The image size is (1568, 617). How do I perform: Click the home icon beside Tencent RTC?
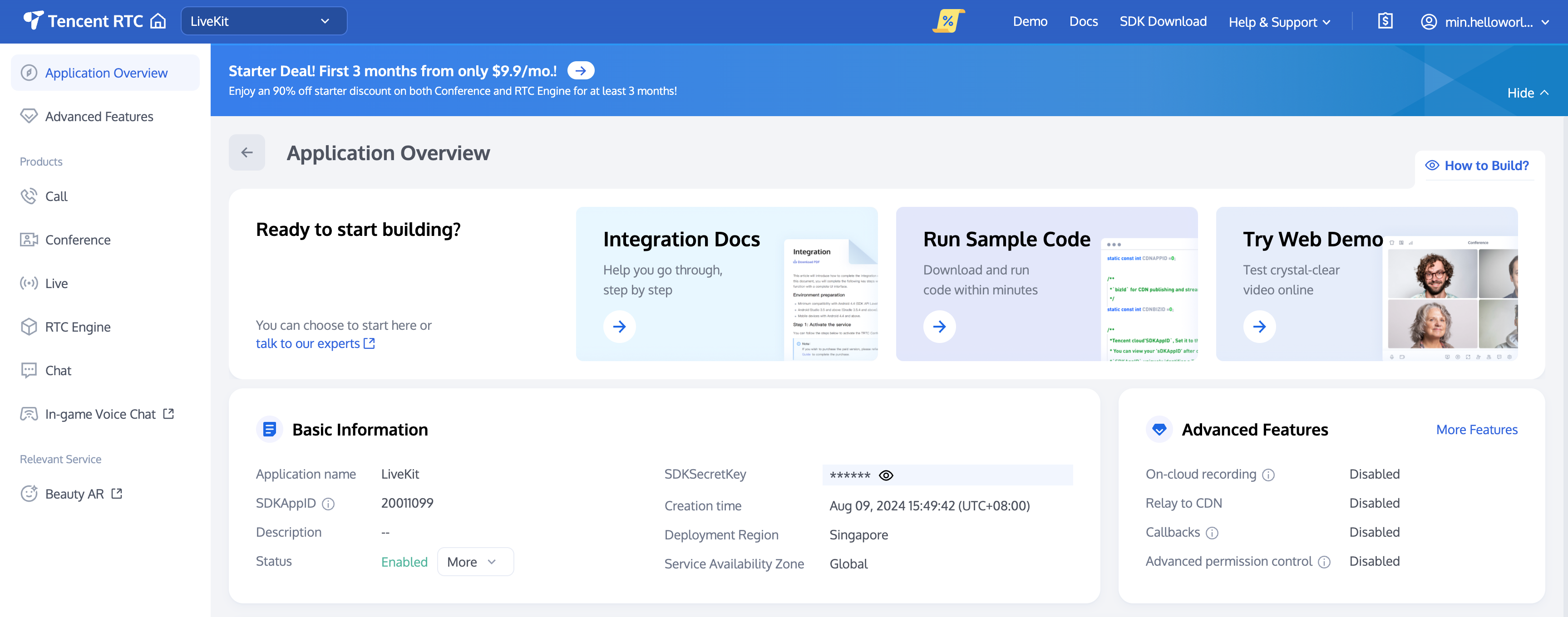[x=158, y=21]
